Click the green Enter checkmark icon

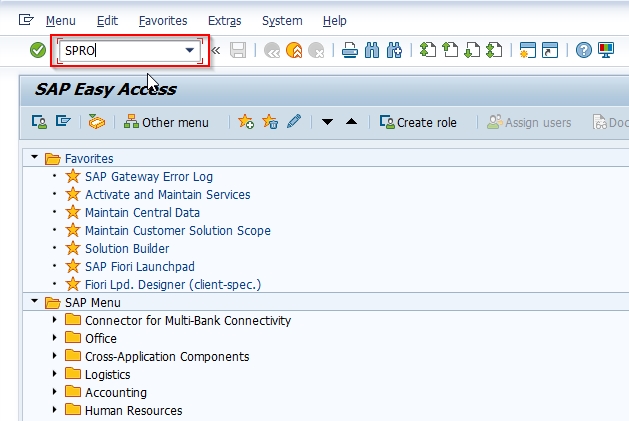38,51
